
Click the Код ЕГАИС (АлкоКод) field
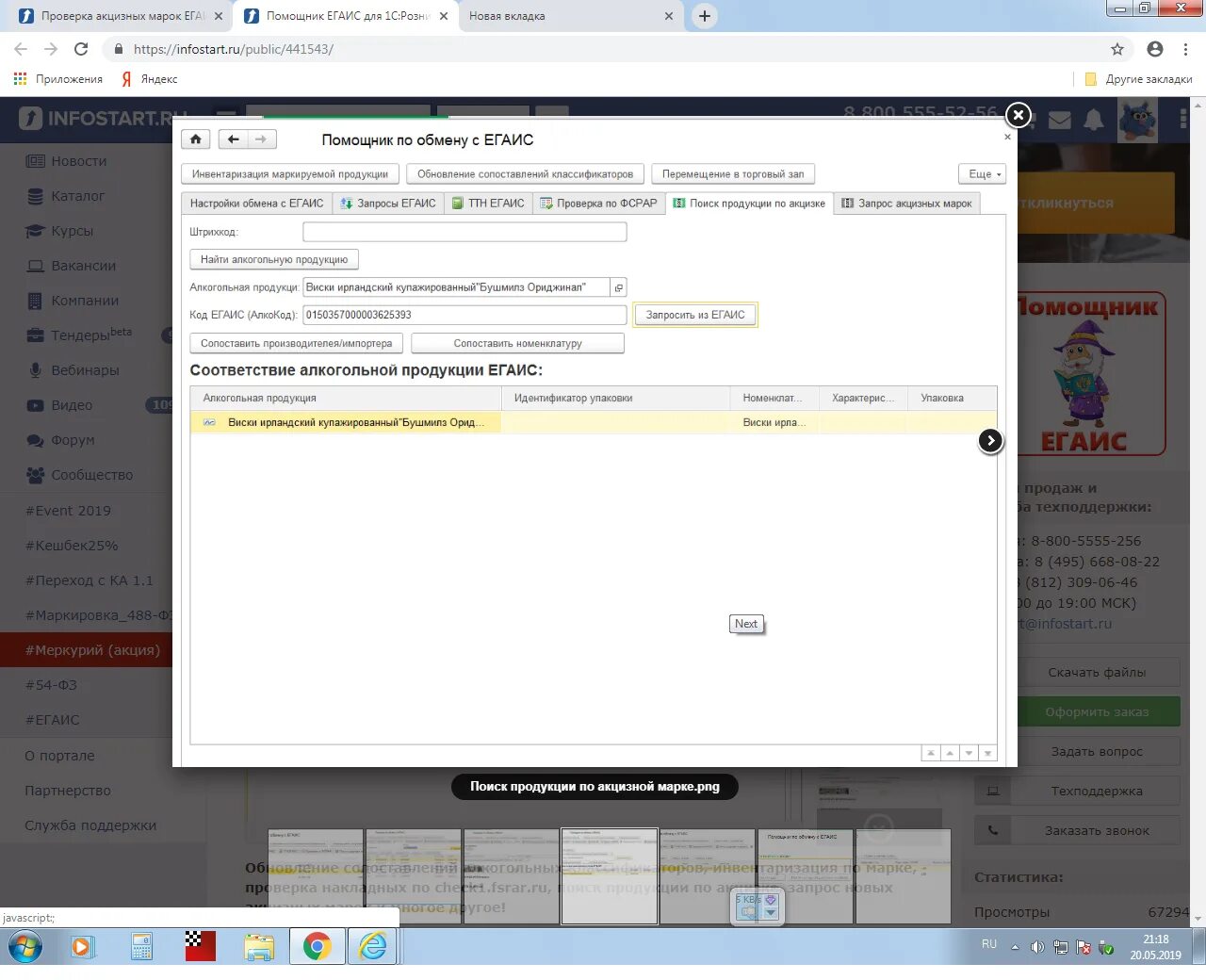pyautogui.click(x=464, y=315)
